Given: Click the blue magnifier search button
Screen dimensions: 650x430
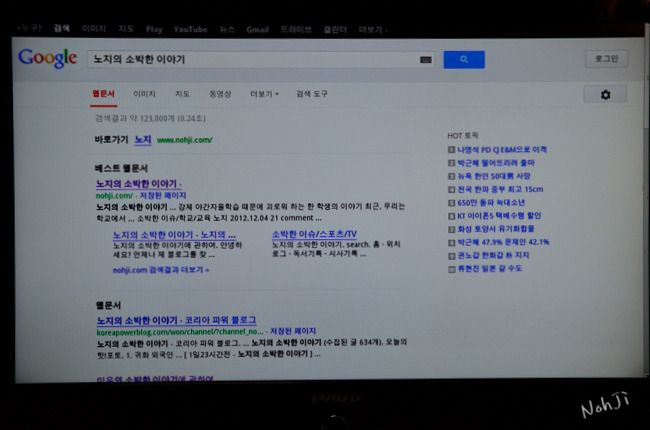Looking at the screenshot, I should click(464, 60).
